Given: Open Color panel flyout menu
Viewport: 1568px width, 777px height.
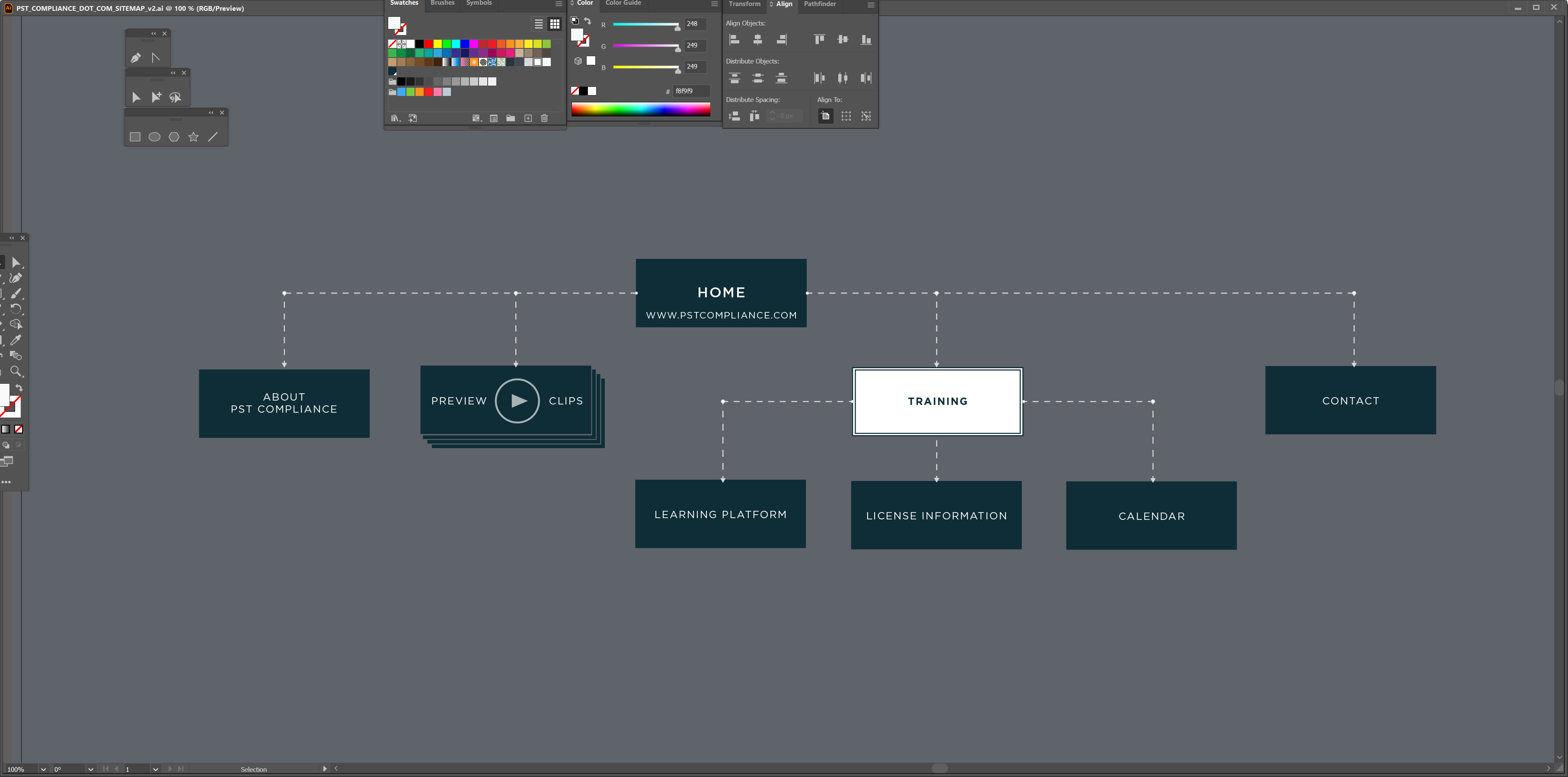Looking at the screenshot, I should coord(715,3).
